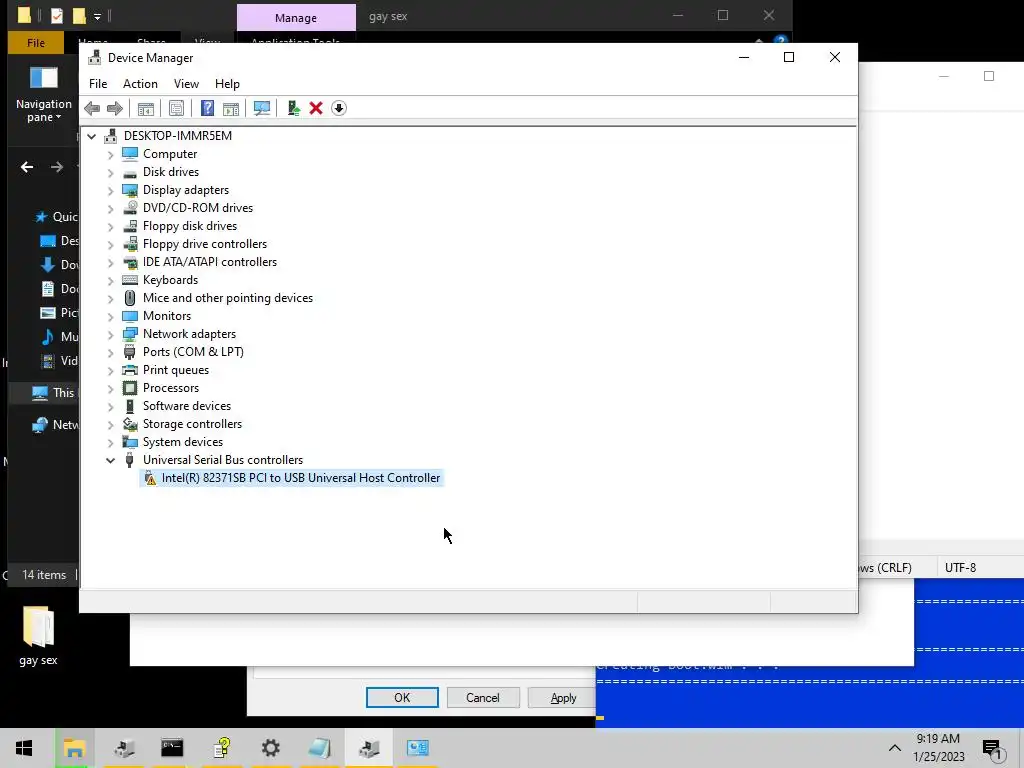Open Command Prompt from the taskbar
The width and height of the screenshot is (1024, 768).
(x=172, y=748)
